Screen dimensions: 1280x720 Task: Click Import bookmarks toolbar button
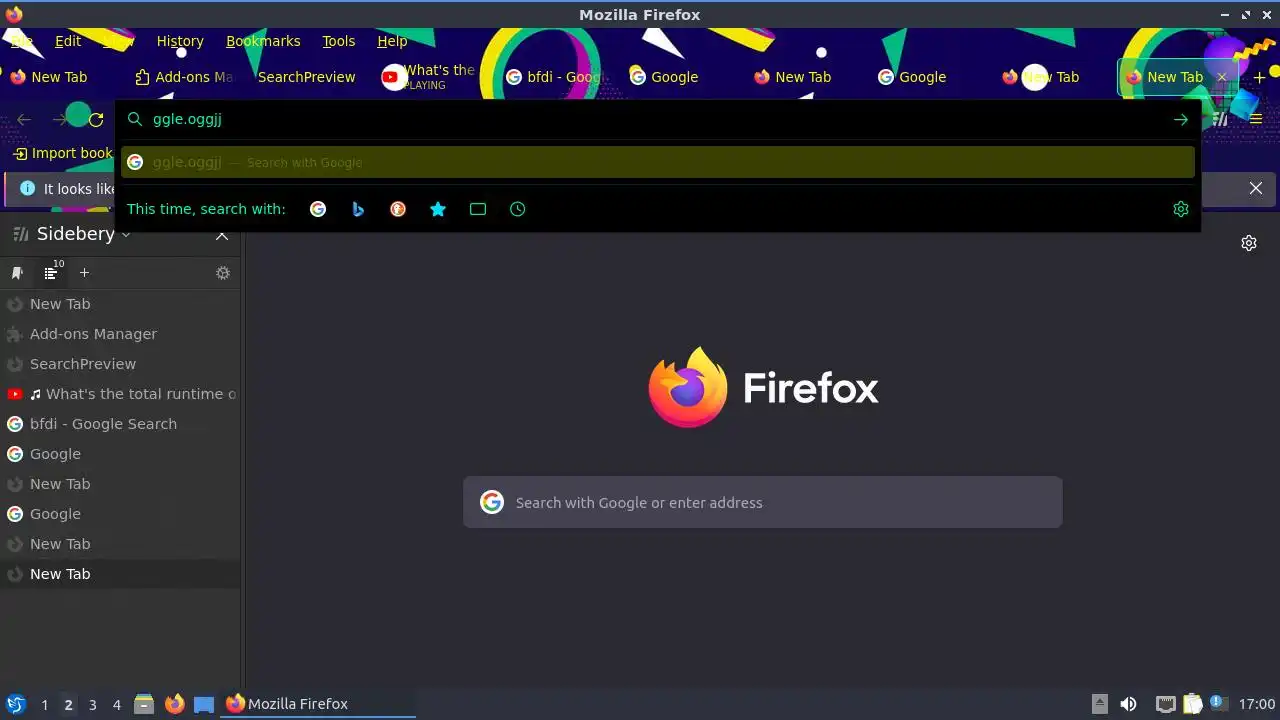(62, 153)
